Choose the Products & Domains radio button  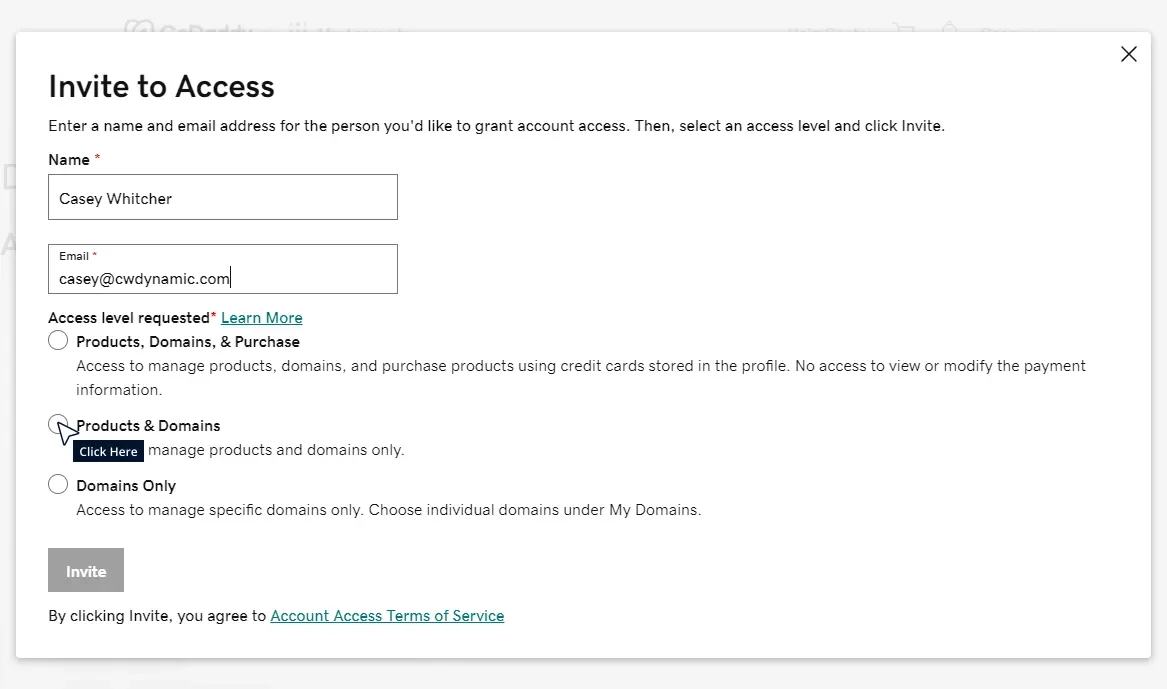(58, 425)
